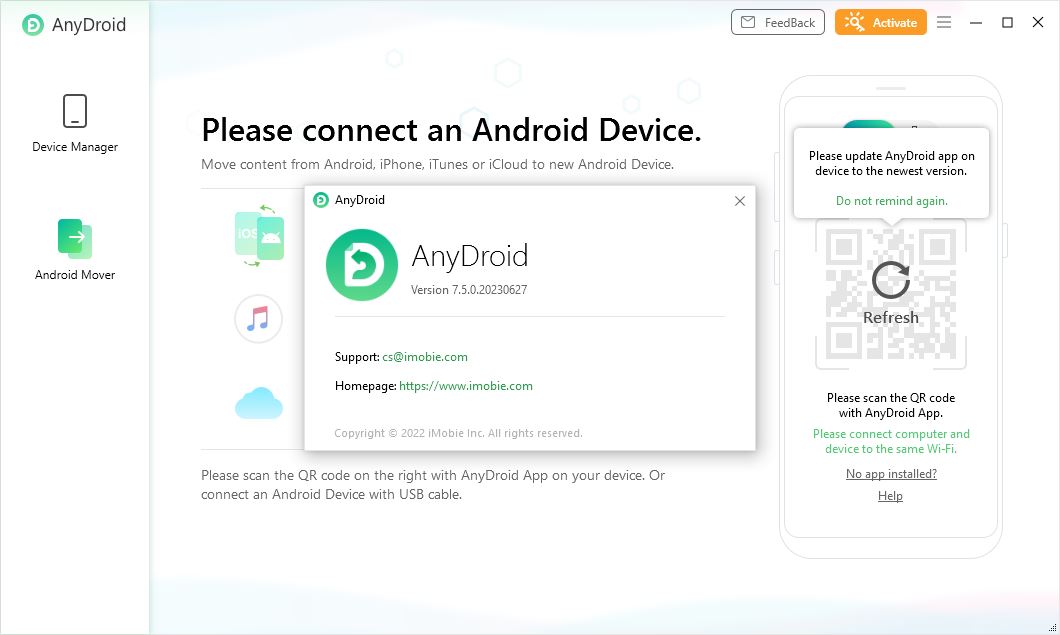
Task: Click the Please connect computer and device text
Action: pos(891,441)
